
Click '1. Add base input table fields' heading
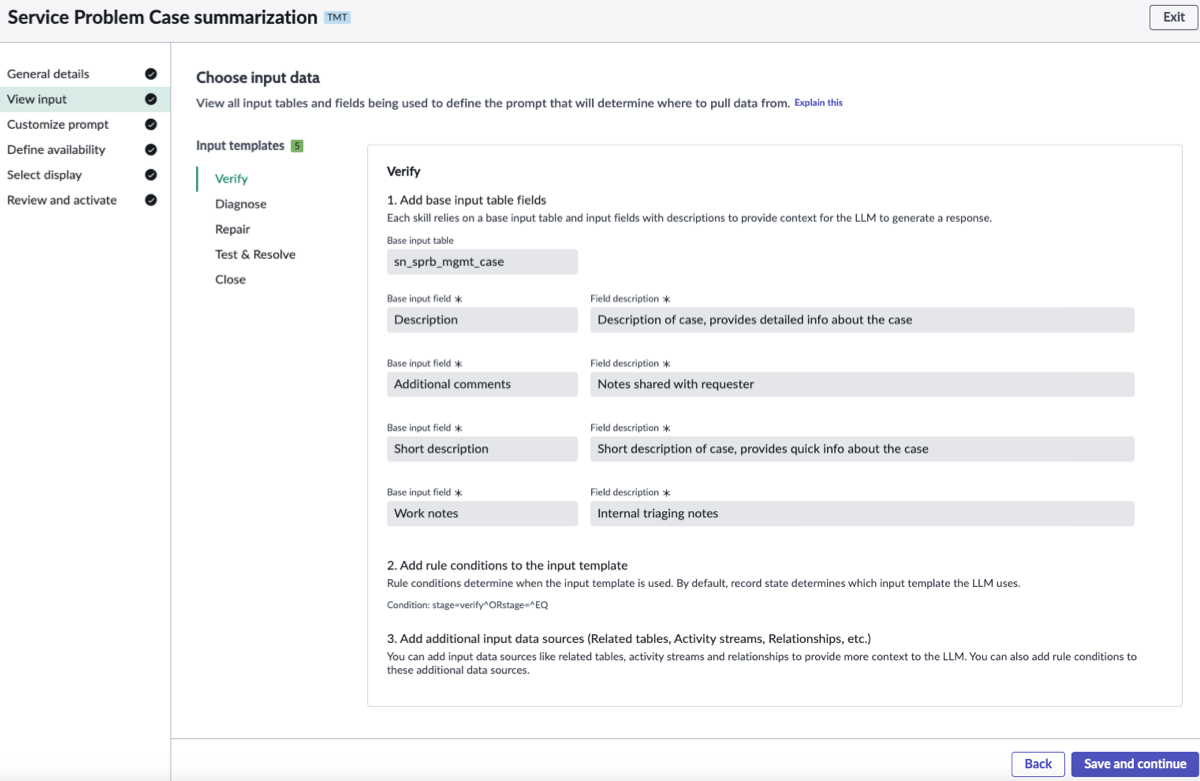(466, 200)
